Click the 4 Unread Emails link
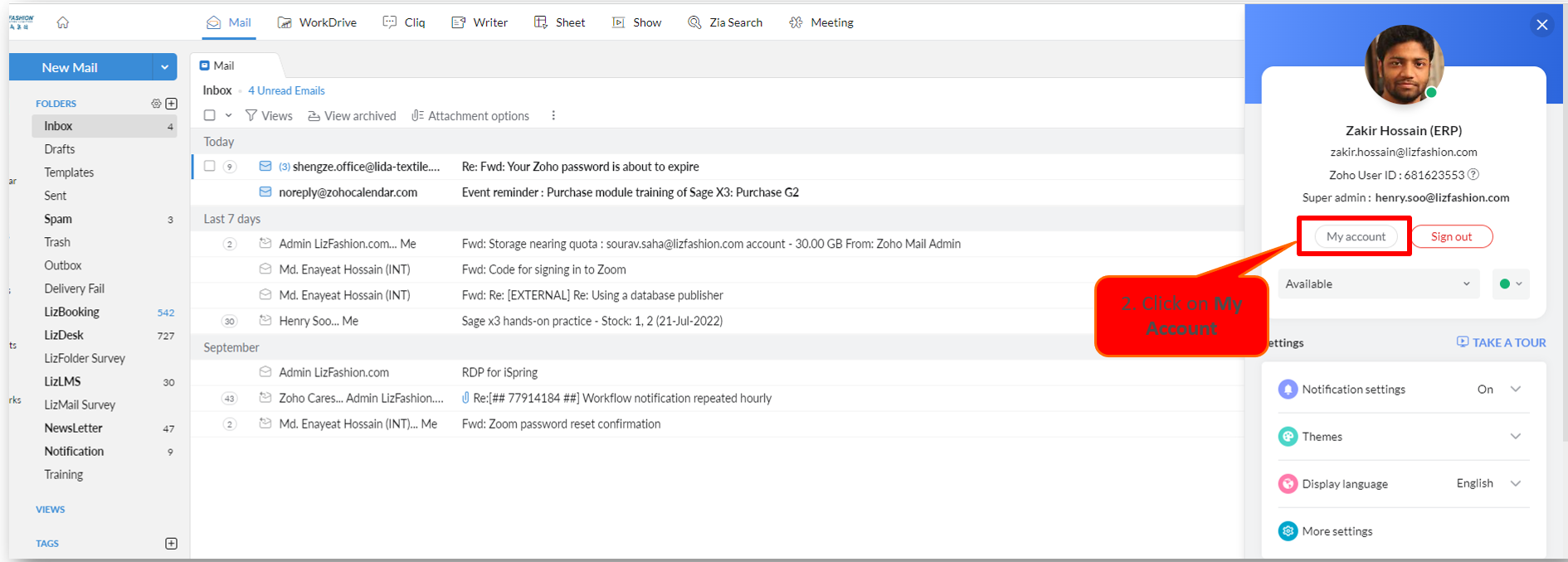This screenshot has width=1568, height=562. tap(286, 90)
